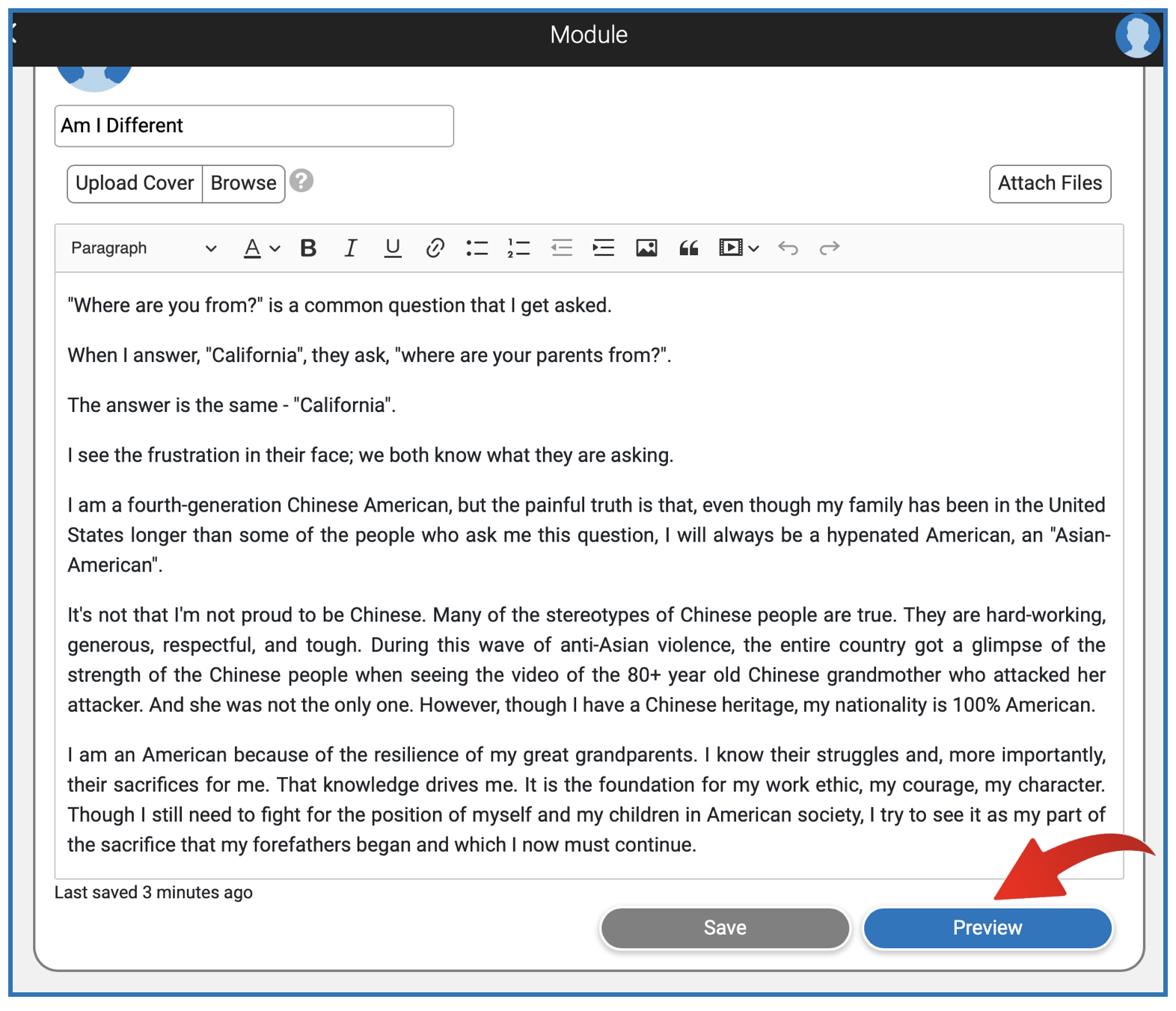The width and height of the screenshot is (1176, 1011).
Task: Edit the title field "Am I Different"
Action: click(254, 126)
